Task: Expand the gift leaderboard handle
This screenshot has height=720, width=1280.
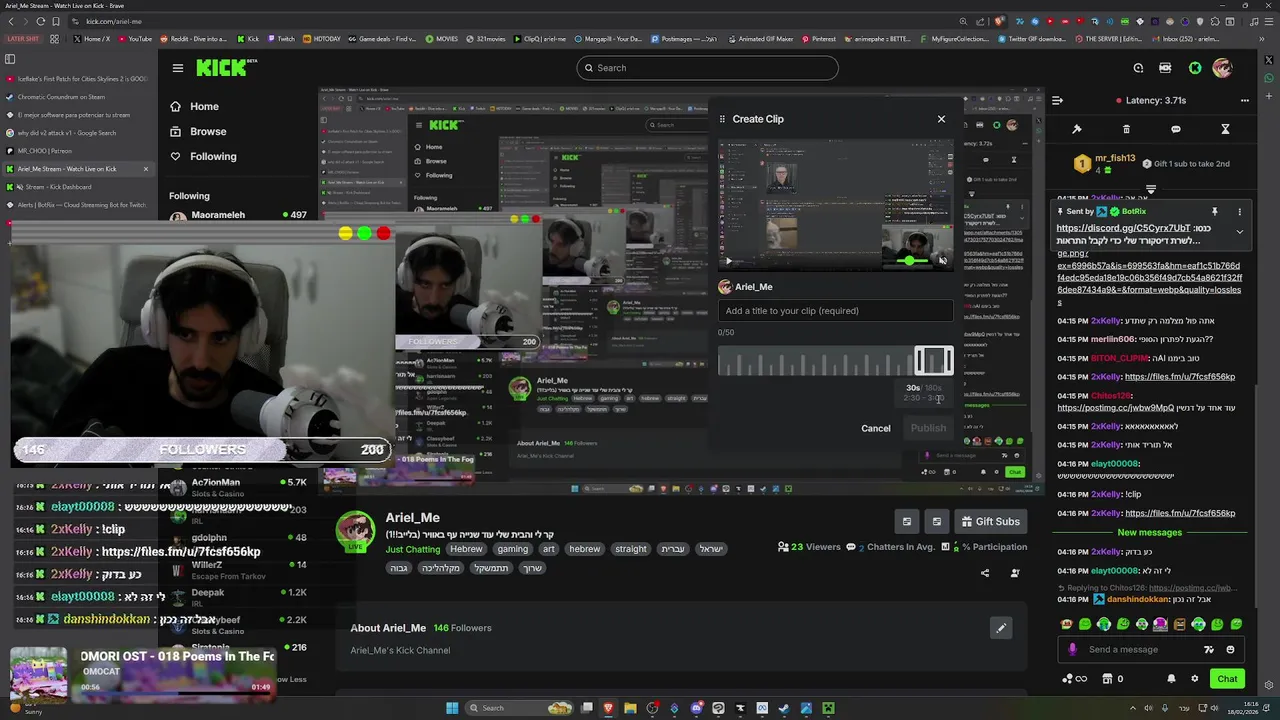Action: click(1150, 188)
